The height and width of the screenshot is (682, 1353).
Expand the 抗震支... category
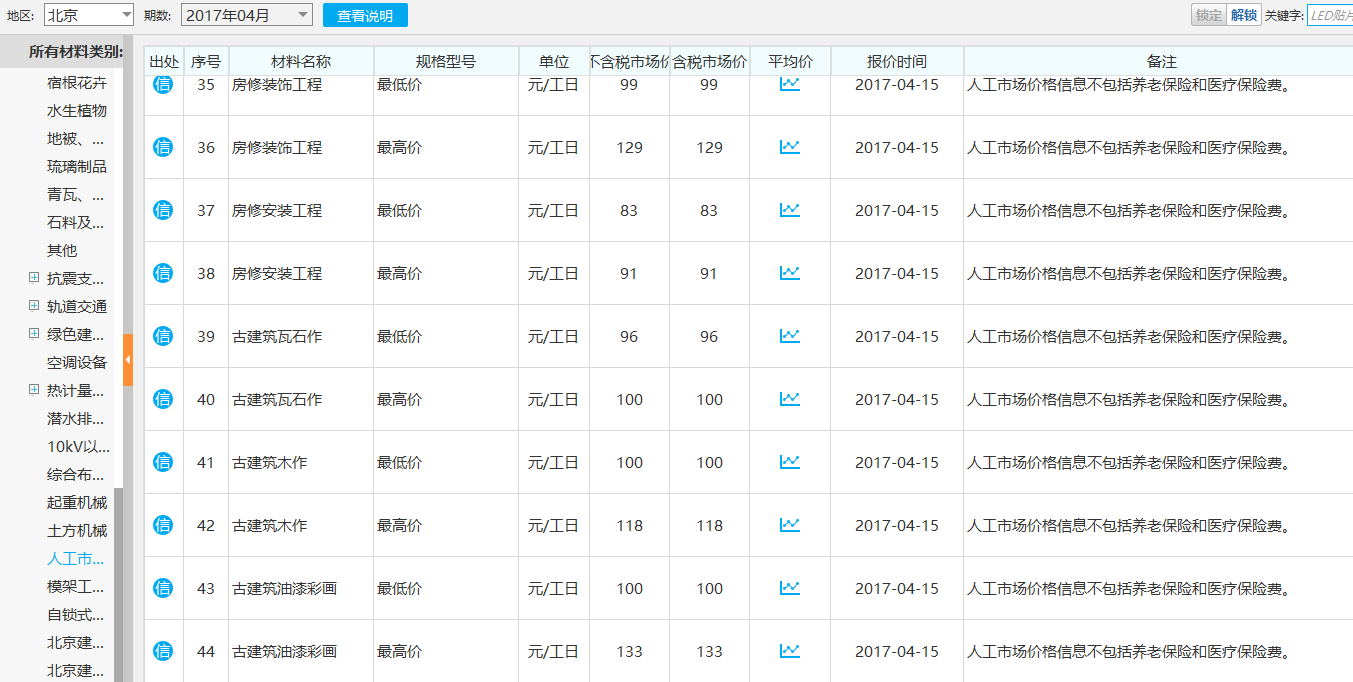click(x=34, y=278)
